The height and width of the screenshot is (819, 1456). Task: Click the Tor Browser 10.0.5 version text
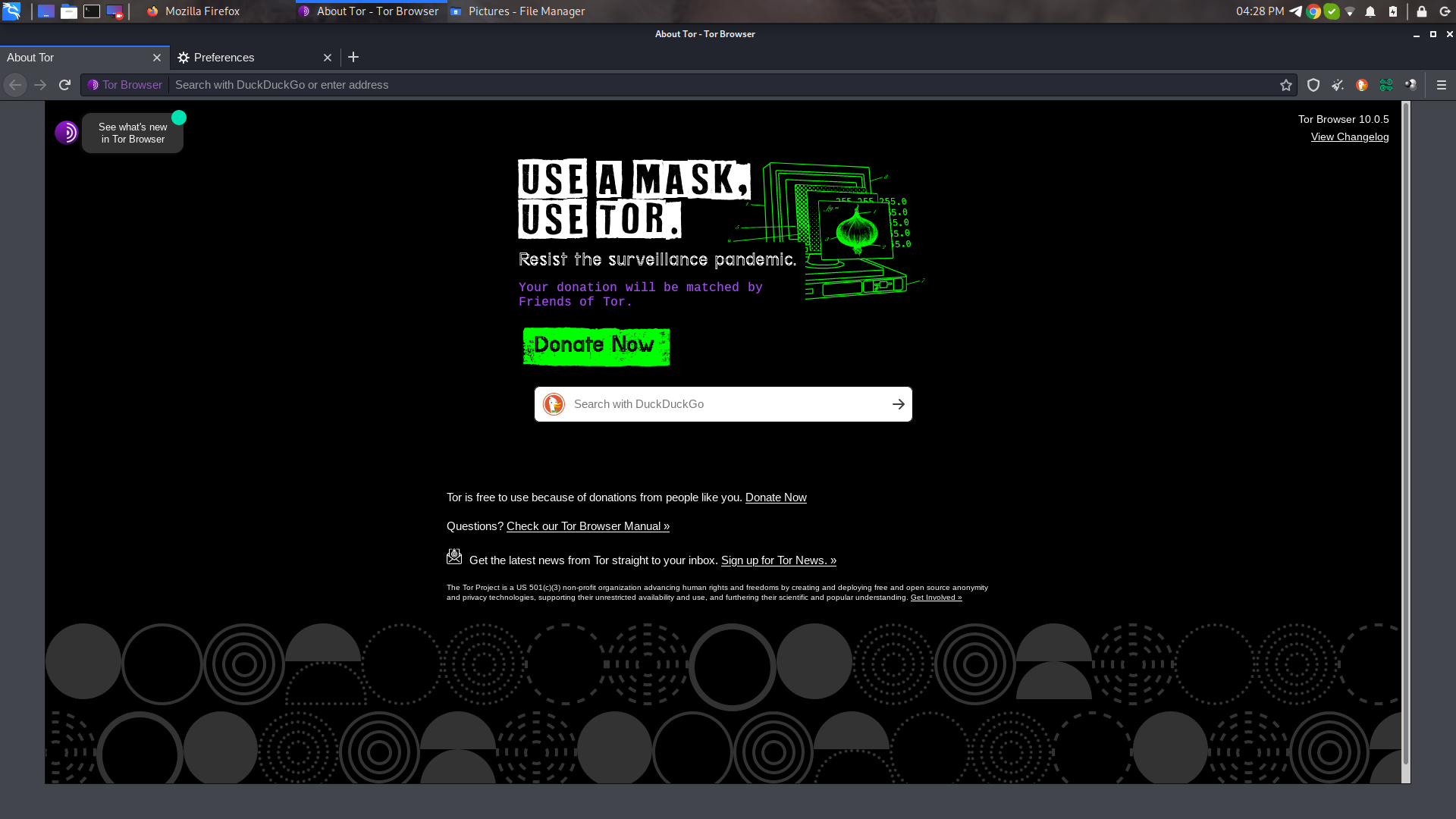pos(1343,119)
